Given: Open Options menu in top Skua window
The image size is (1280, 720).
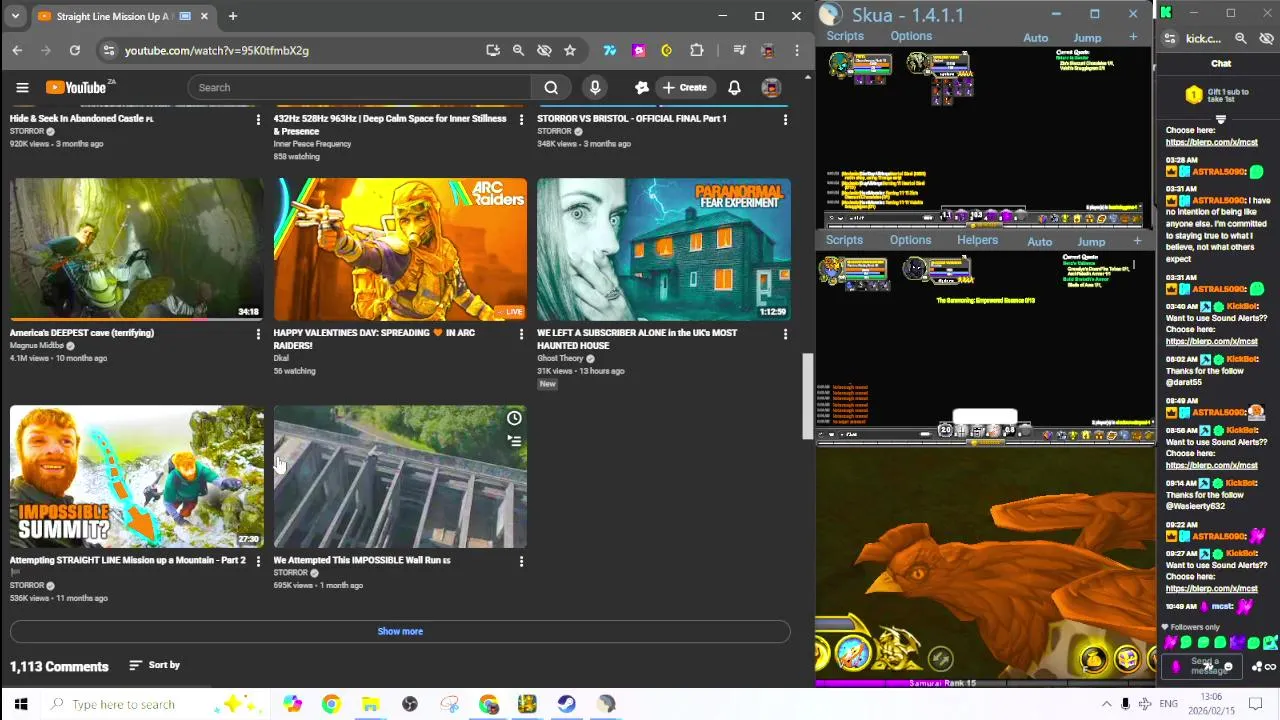Looking at the screenshot, I should 911,36.
